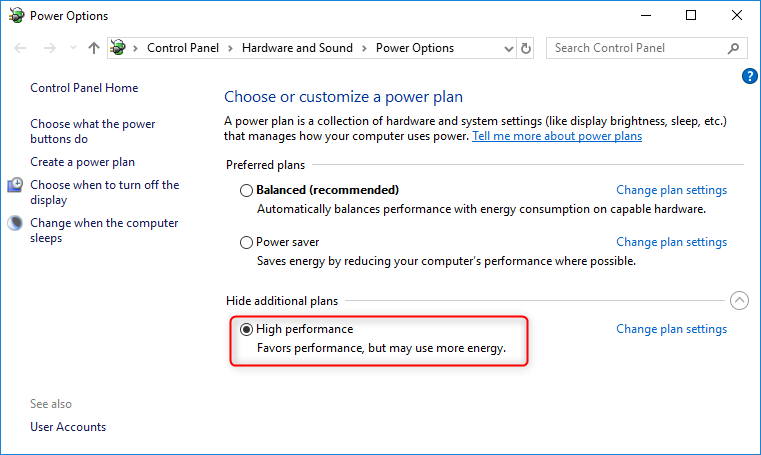Click the search magnifier icon
The width and height of the screenshot is (761, 455).
[733, 48]
